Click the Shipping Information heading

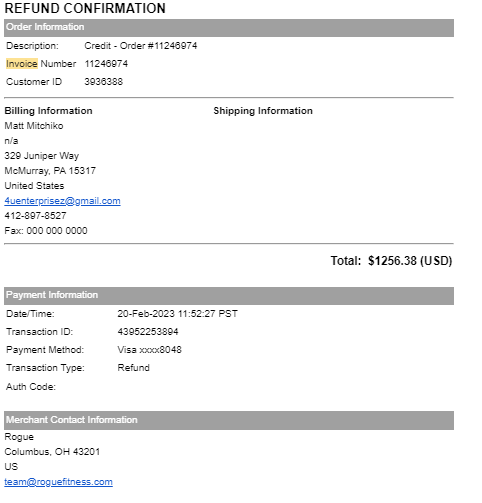click(x=263, y=111)
